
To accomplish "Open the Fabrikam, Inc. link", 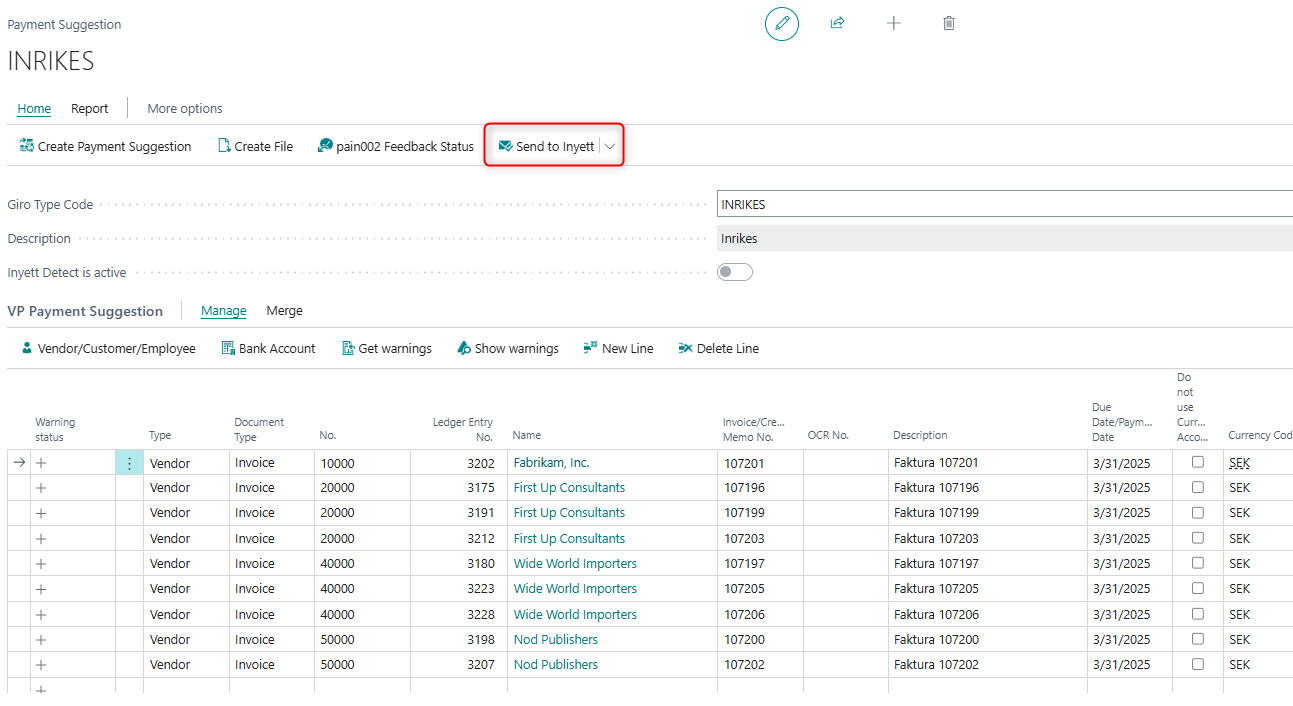I will 552,463.
